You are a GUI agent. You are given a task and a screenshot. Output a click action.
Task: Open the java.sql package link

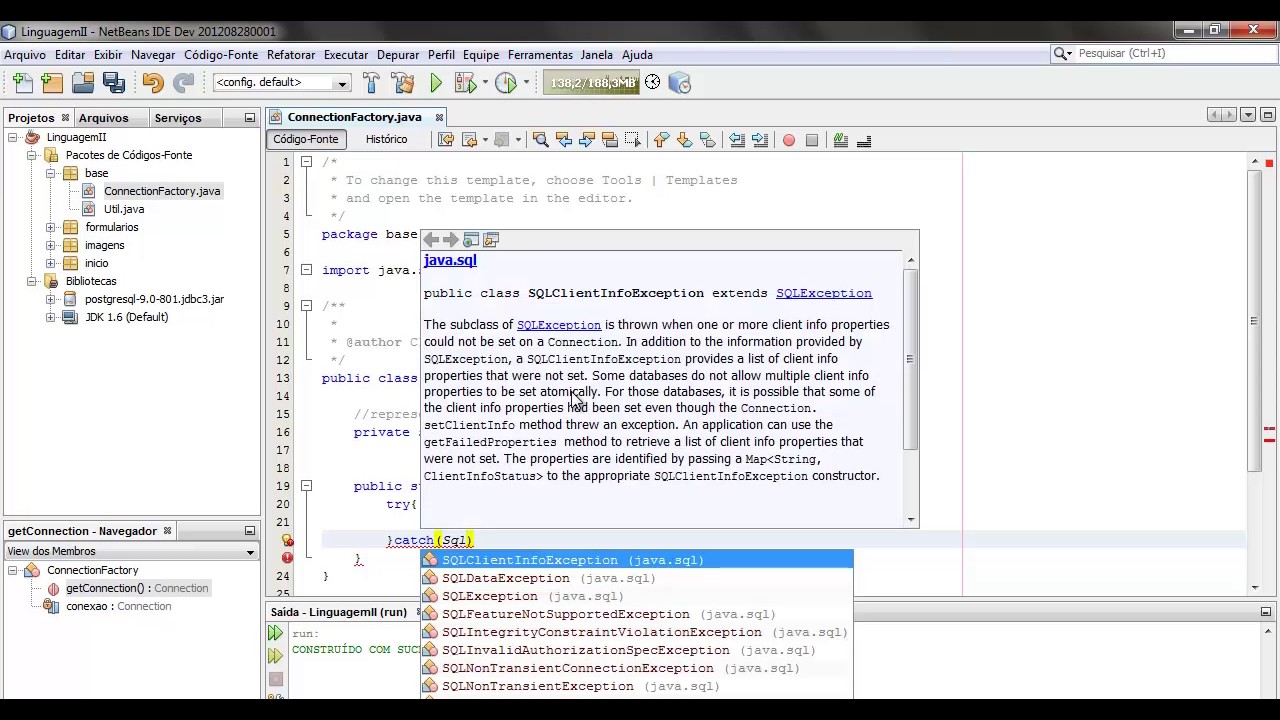click(x=450, y=260)
